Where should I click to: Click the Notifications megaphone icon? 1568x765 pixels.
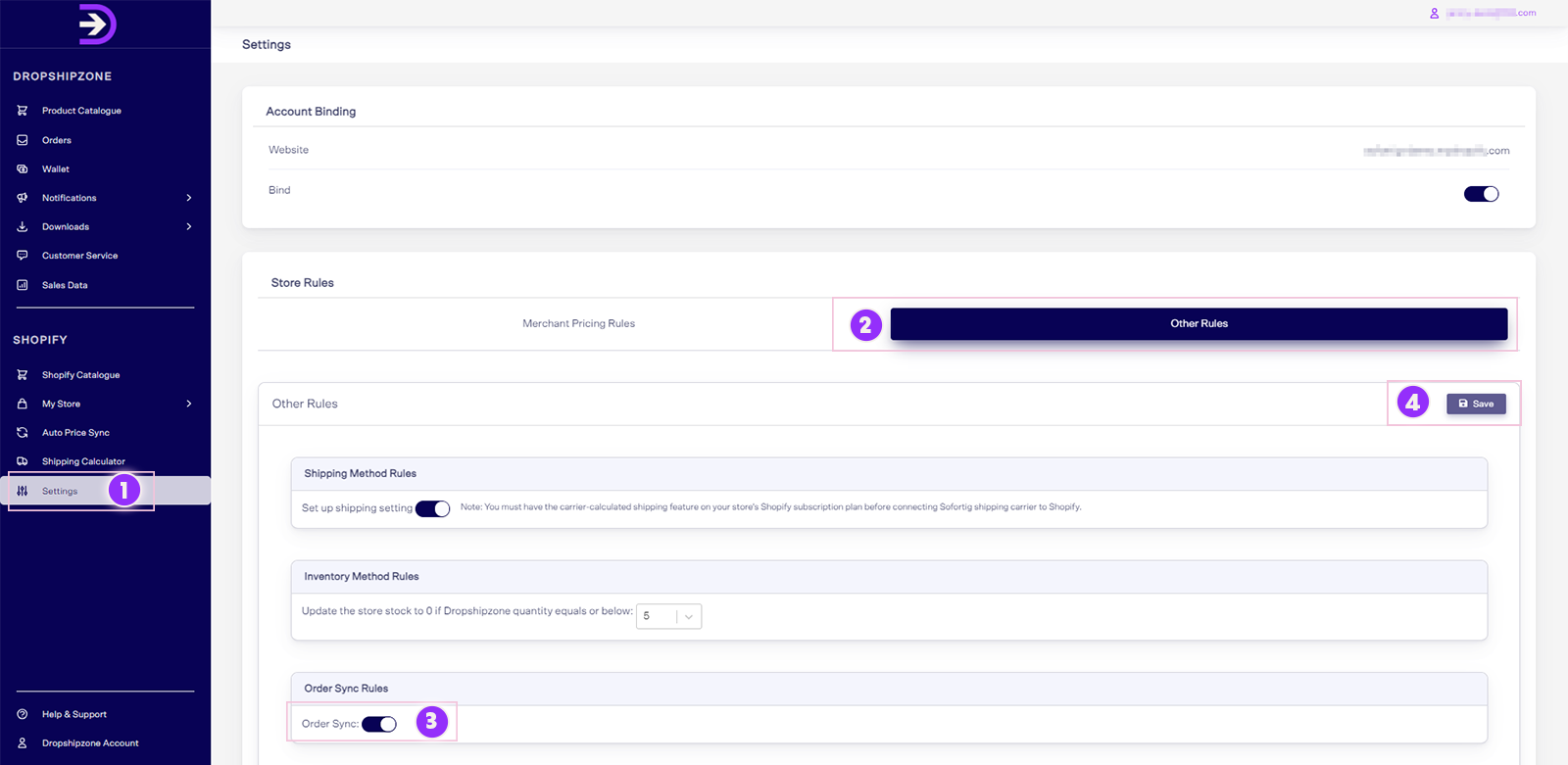pyautogui.click(x=23, y=198)
